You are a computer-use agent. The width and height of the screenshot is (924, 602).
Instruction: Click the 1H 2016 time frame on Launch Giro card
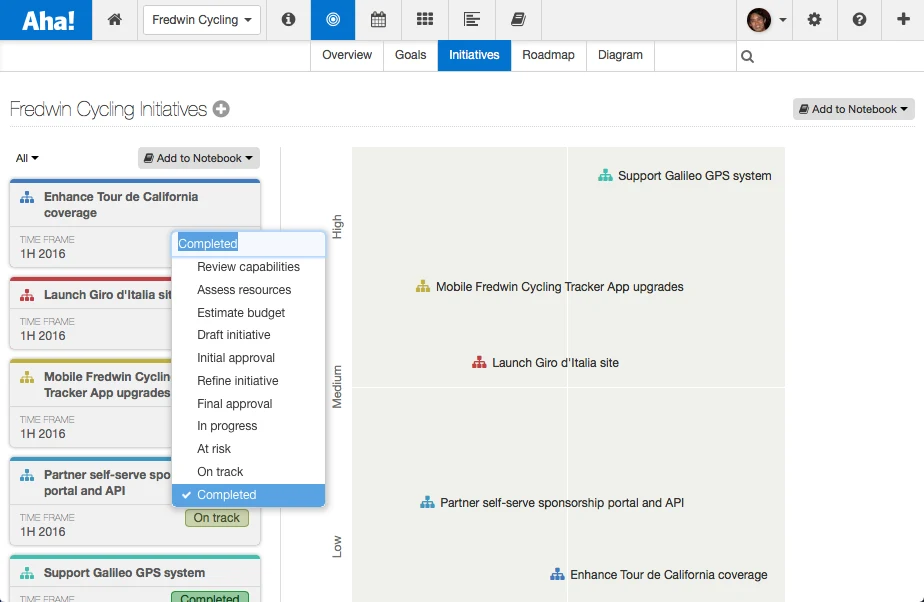coord(42,336)
